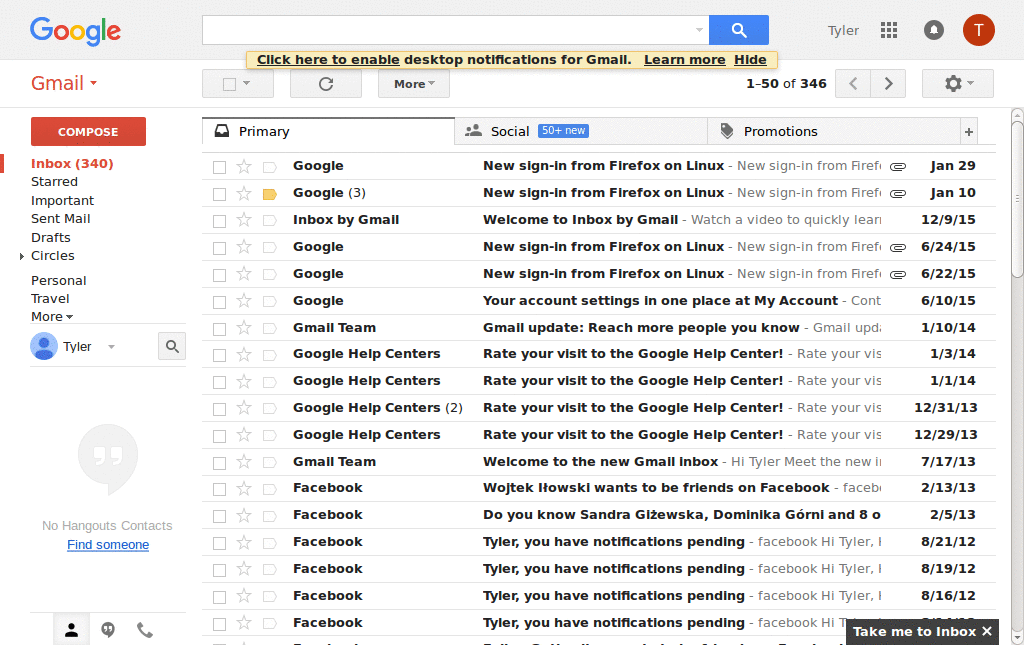This screenshot has width=1024, height=645.
Task: Open the Important label
Action: click(x=63, y=200)
